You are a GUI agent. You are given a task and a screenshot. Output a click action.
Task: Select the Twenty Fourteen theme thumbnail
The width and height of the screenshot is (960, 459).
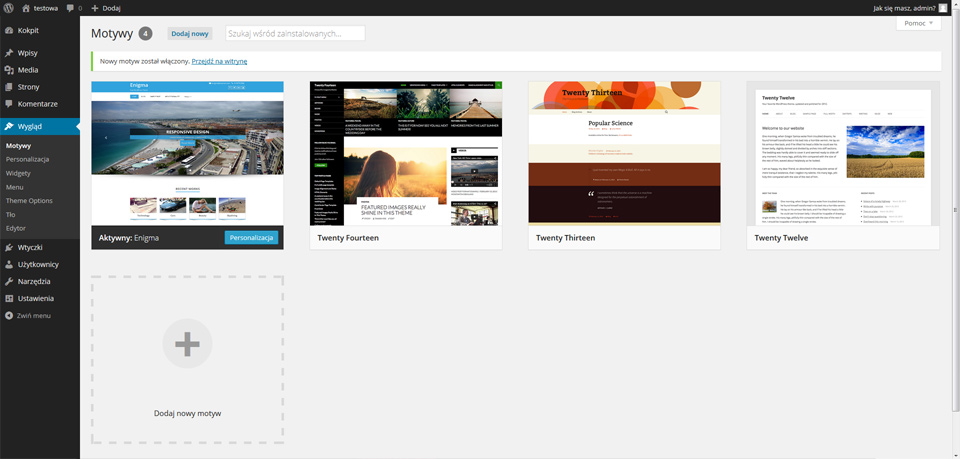406,153
